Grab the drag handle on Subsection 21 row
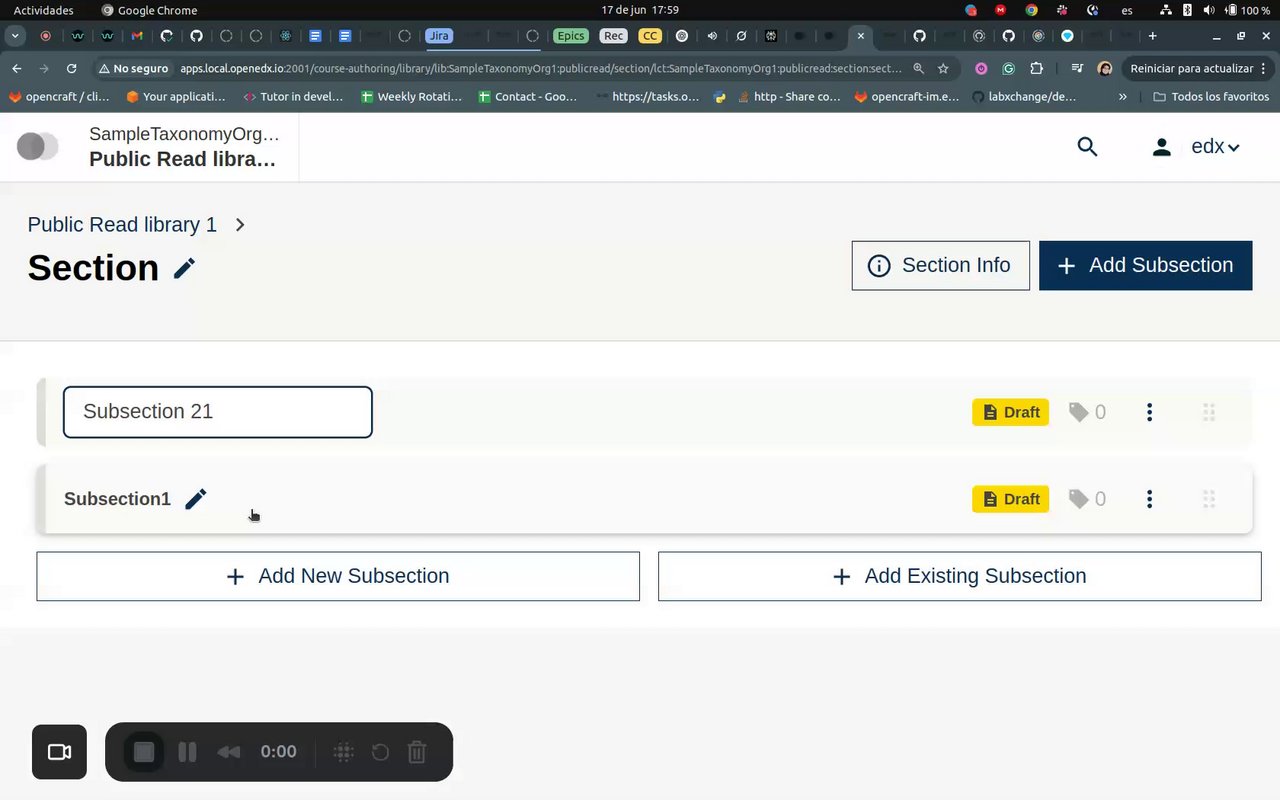Image resolution: width=1280 pixels, height=800 pixels. [1208, 412]
